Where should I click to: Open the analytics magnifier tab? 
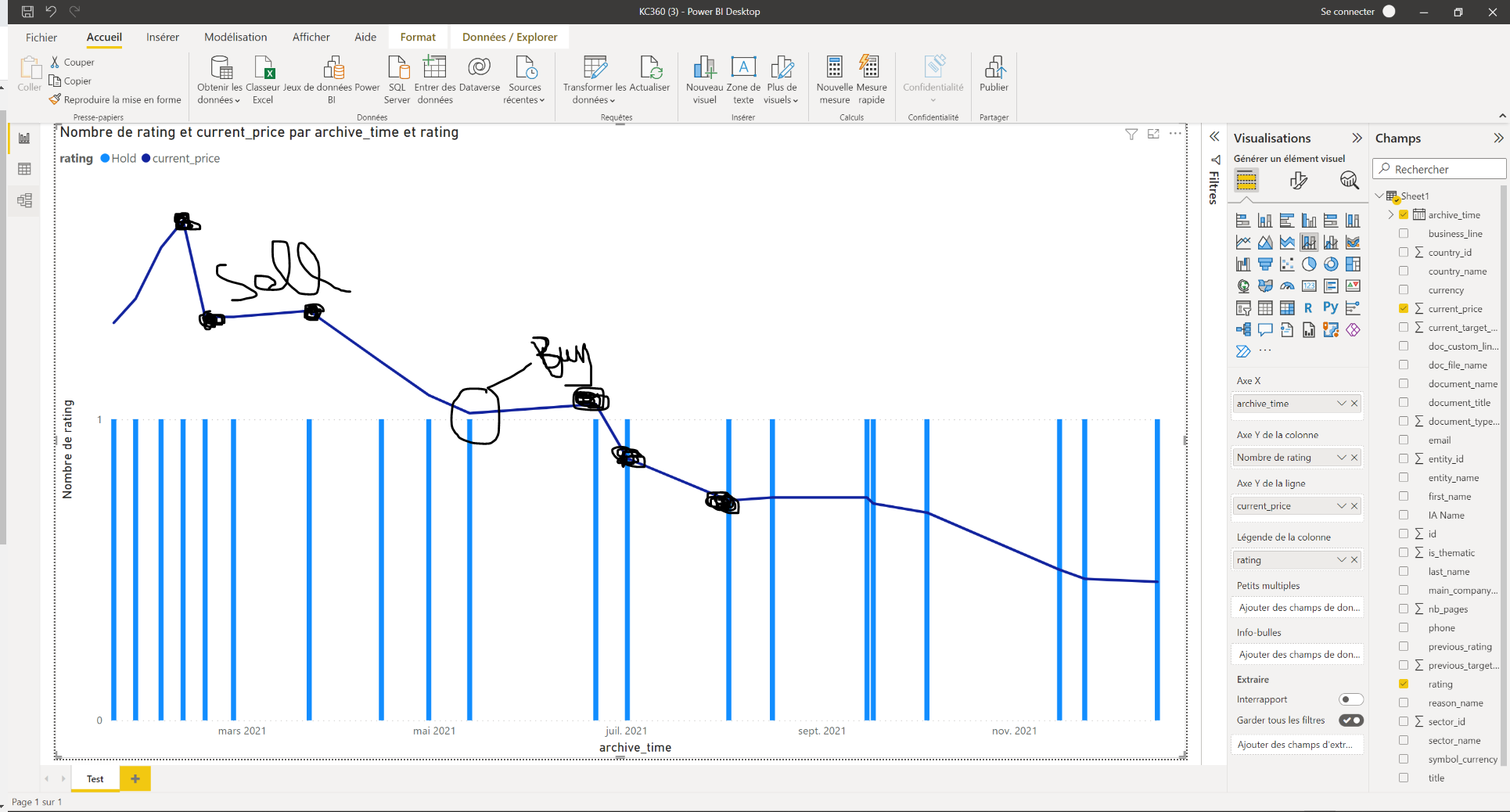(x=1349, y=181)
